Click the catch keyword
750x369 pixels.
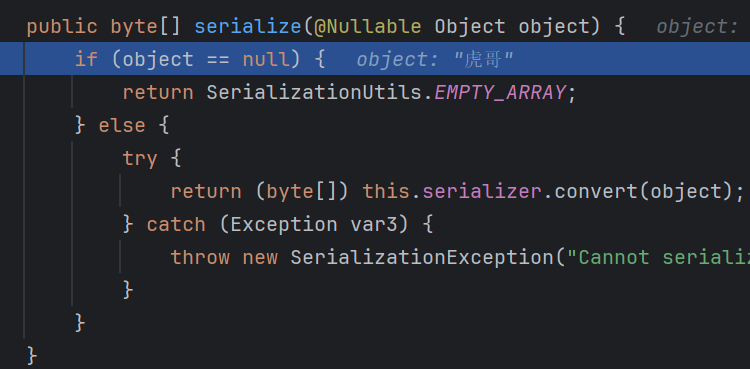176,224
